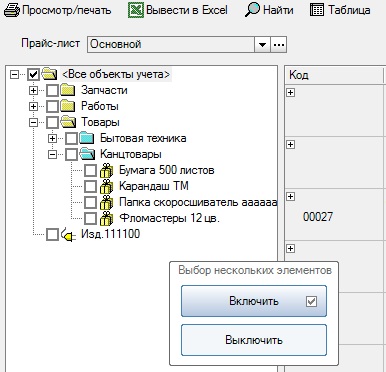The width and height of the screenshot is (386, 372).
Task: Expand the grid row containing code 00027
Action: point(290,196)
